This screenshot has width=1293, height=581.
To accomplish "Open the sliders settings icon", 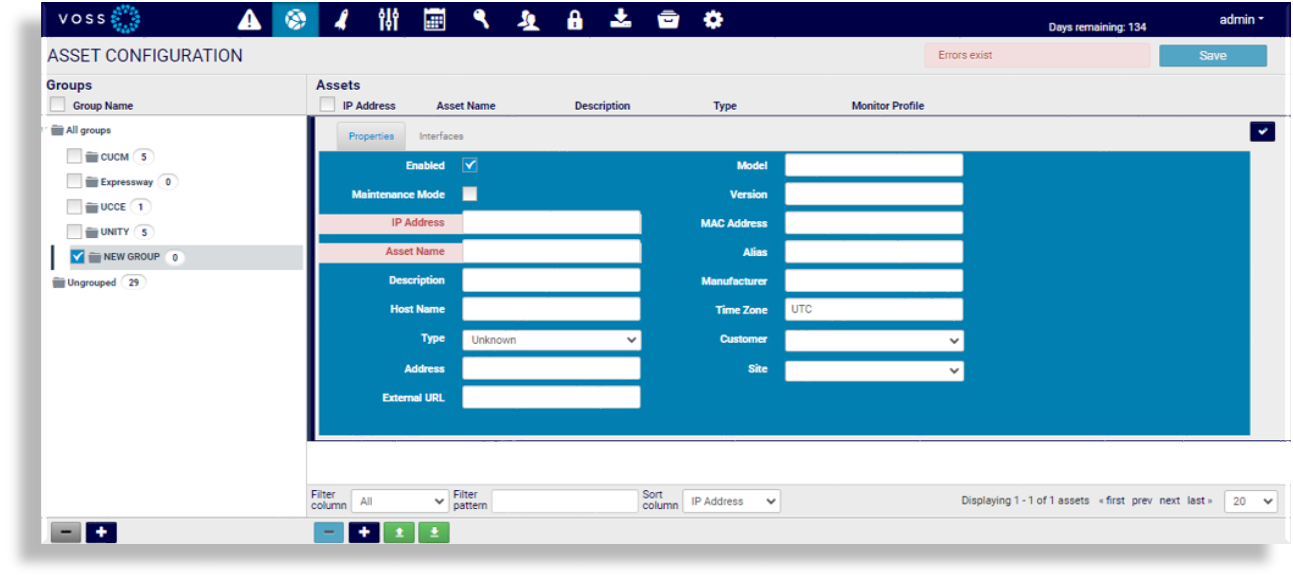I will point(388,20).
